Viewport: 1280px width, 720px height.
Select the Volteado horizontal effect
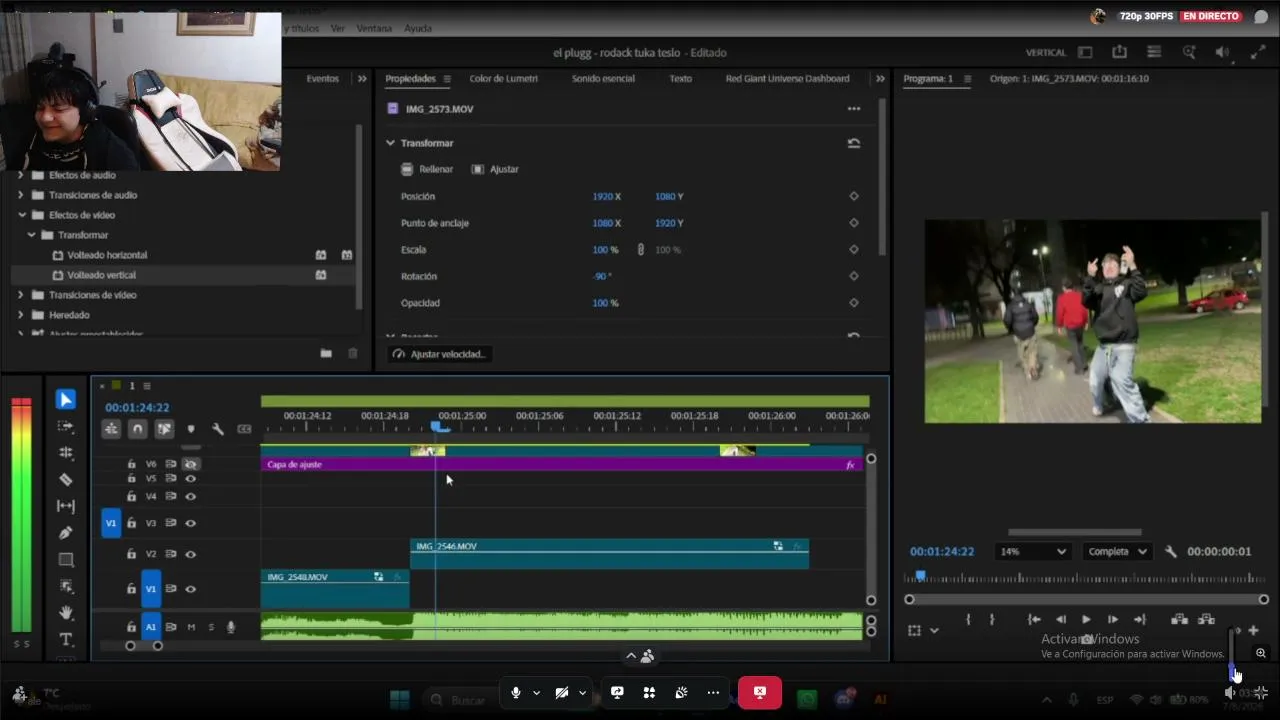[107, 255]
